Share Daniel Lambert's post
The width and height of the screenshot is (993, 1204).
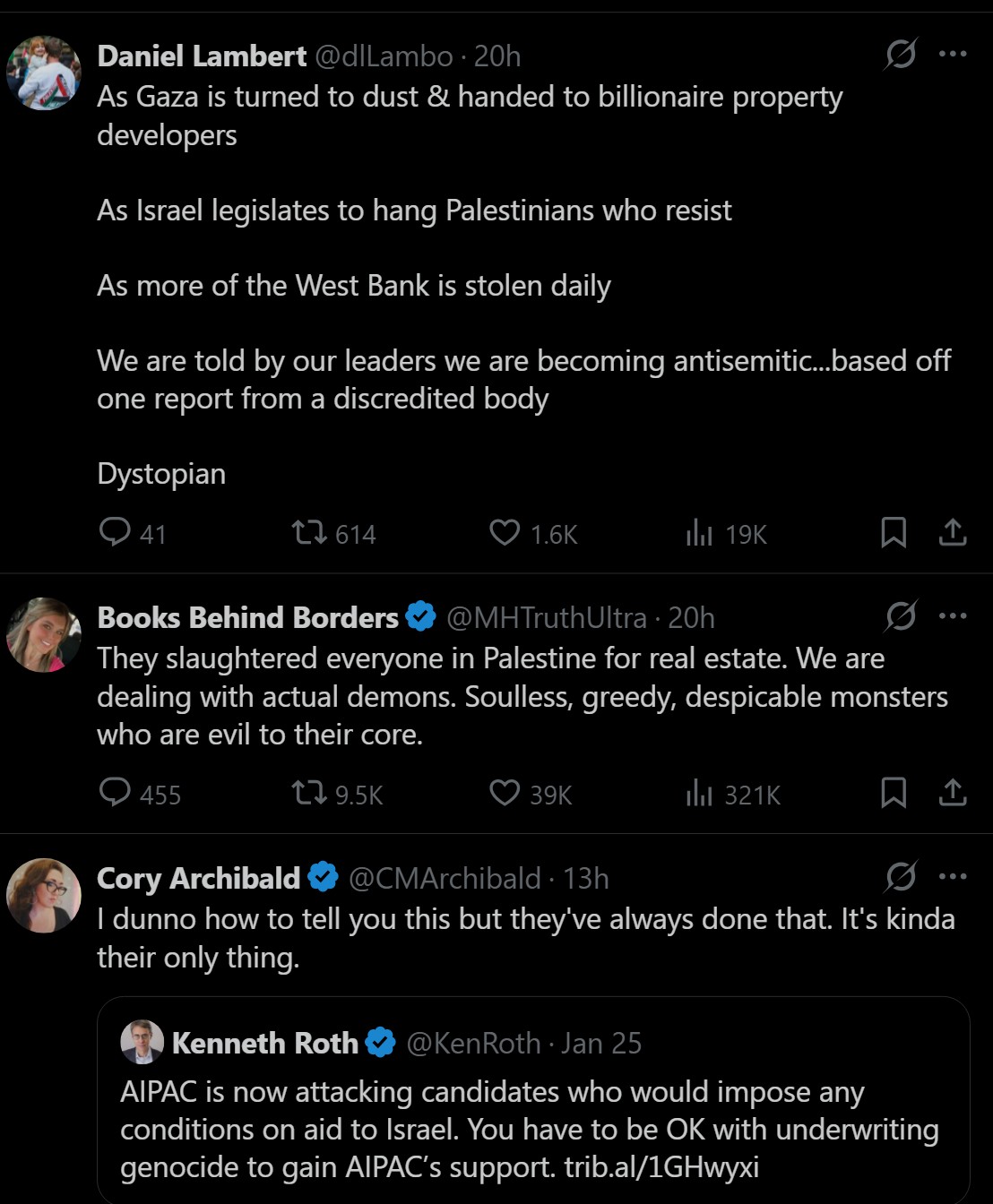point(952,533)
